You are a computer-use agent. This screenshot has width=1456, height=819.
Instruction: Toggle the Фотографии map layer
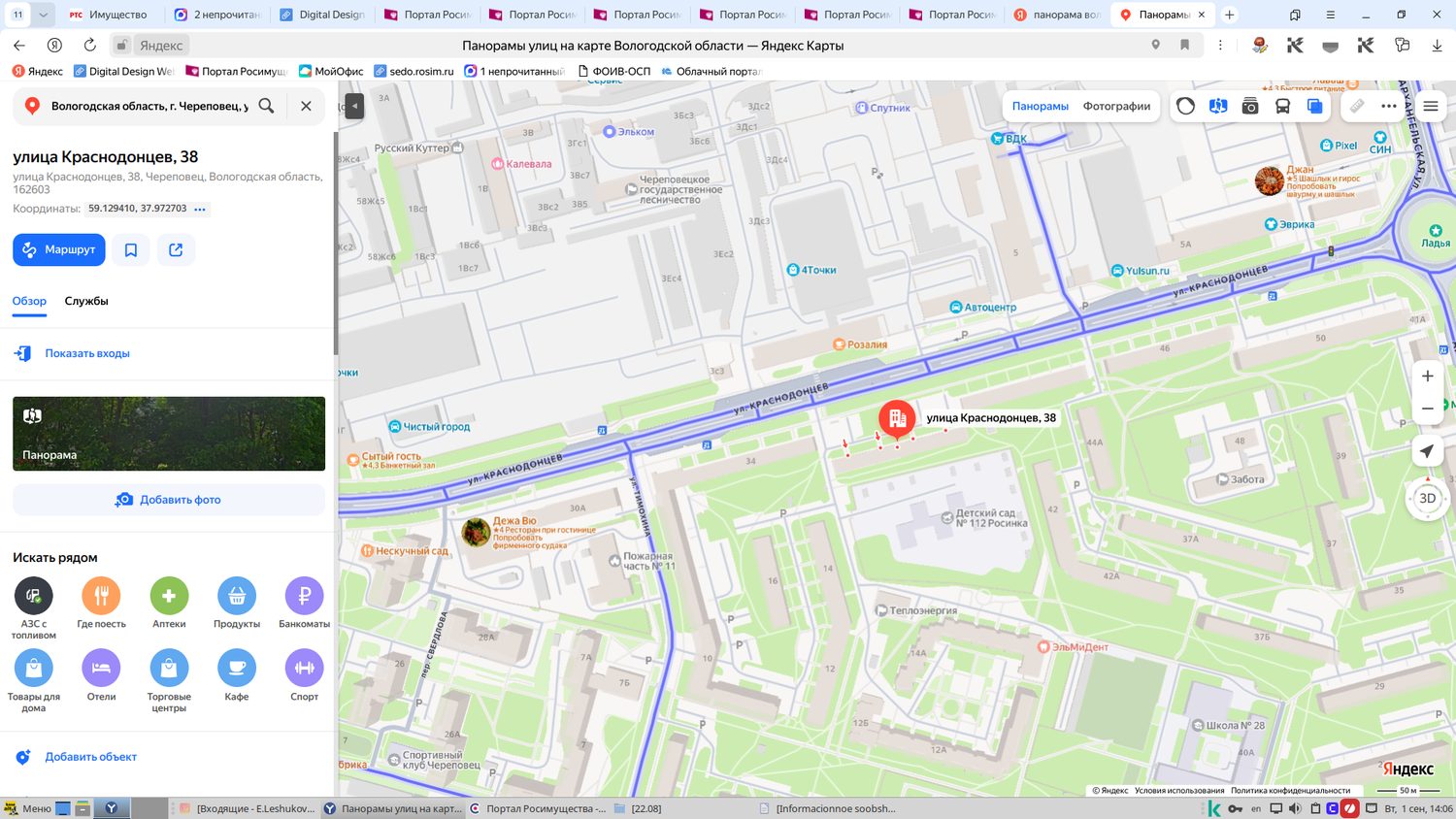[x=1116, y=107]
